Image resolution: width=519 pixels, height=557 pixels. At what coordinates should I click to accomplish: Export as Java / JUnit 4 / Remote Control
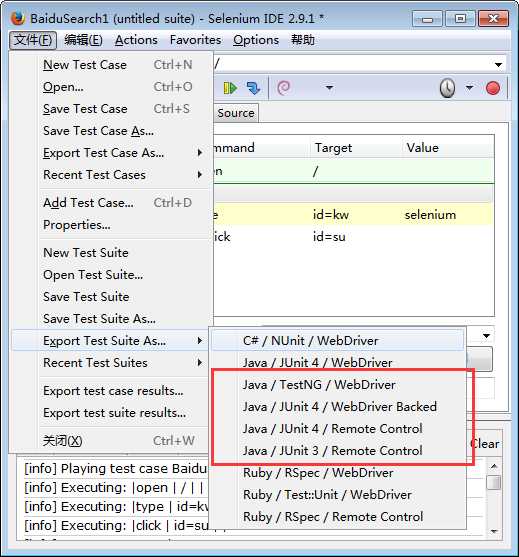[337, 429]
